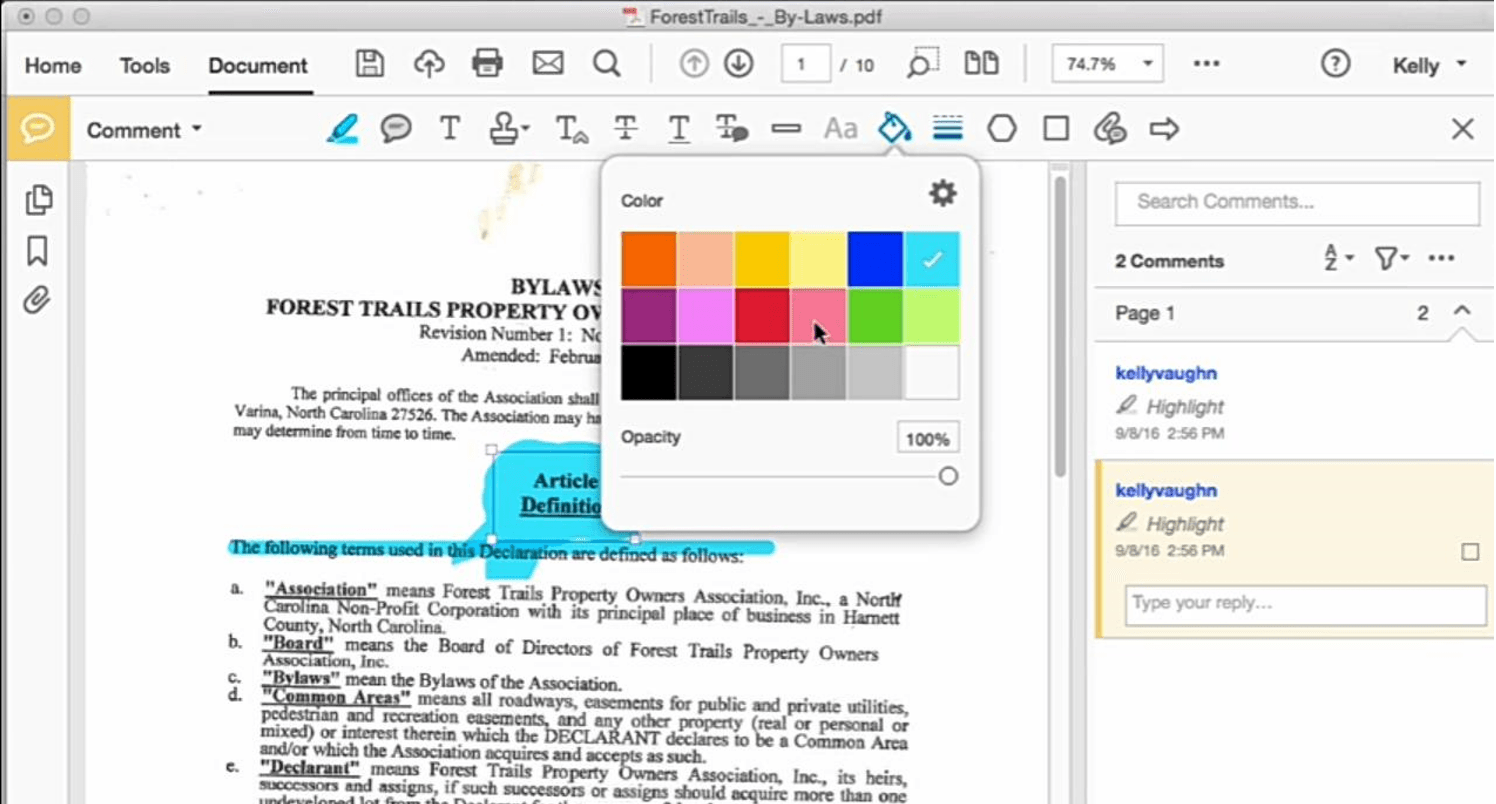The height and width of the screenshot is (804, 1496).
Task: Select the Add Text Comment tool
Action: 449,128
